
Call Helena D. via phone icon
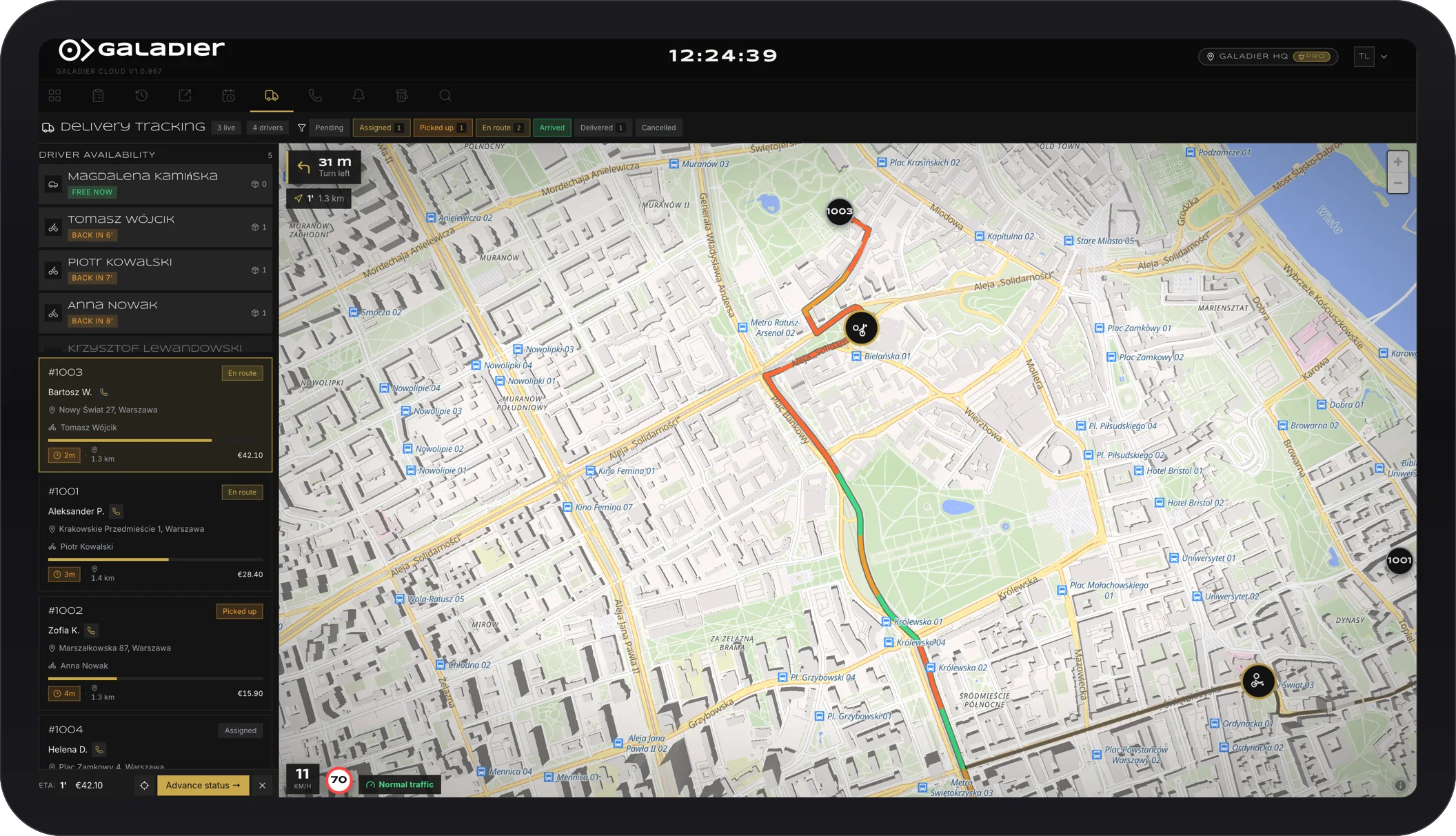tap(99, 750)
